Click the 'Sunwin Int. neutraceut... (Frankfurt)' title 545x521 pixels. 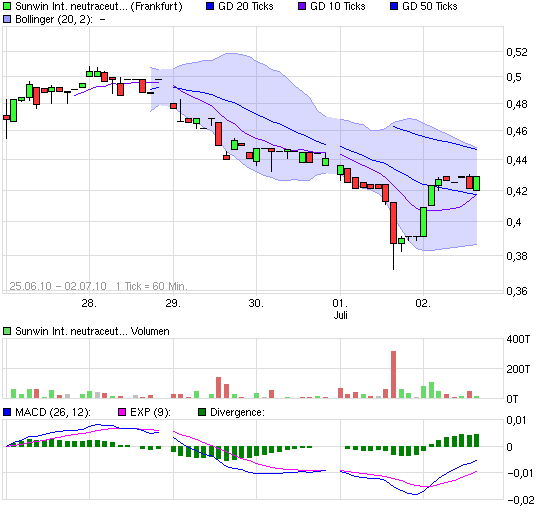(99, 6)
